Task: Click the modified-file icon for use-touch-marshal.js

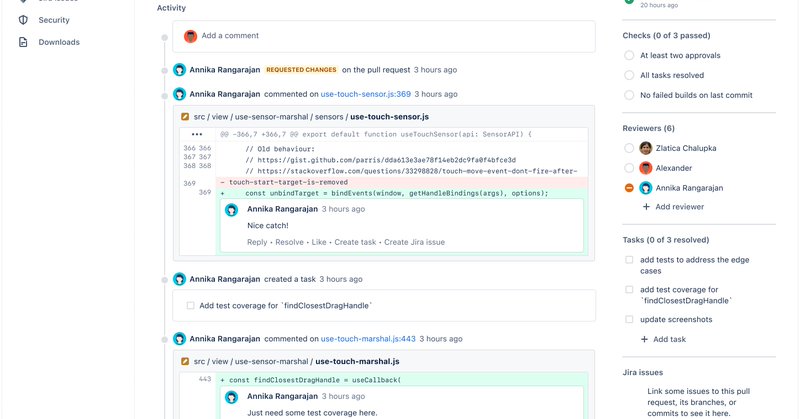Action: [x=185, y=361]
